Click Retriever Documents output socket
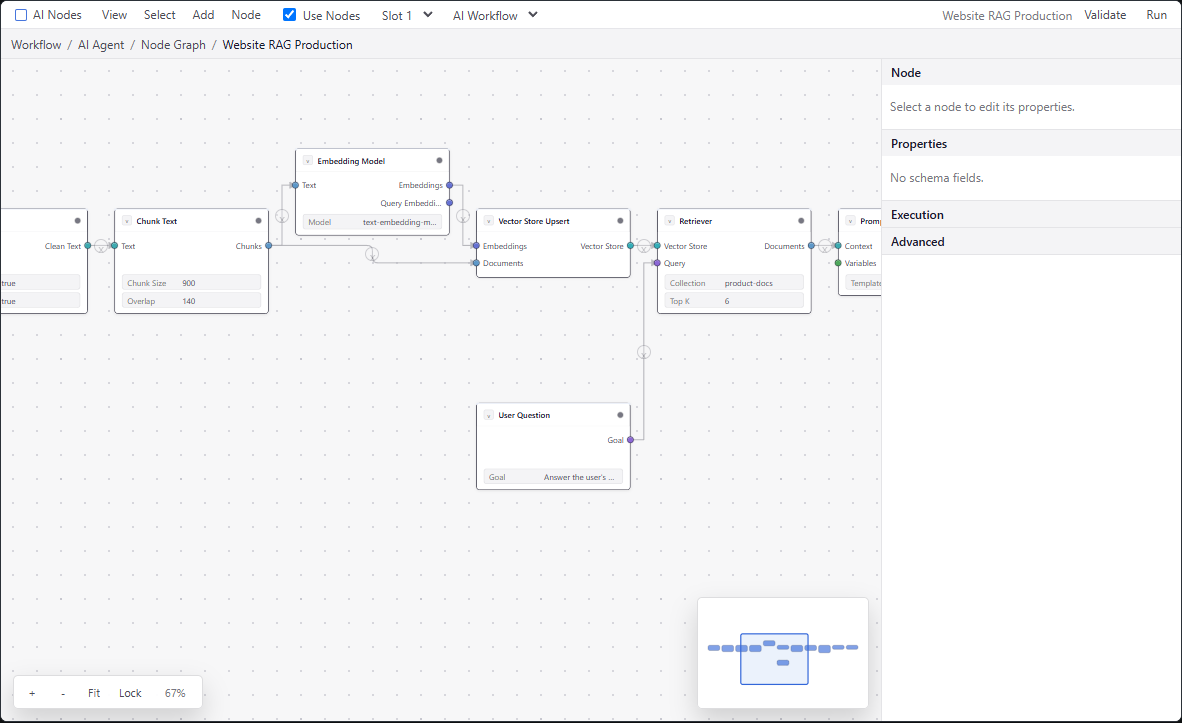This screenshot has height=723, width=1182. [x=812, y=246]
